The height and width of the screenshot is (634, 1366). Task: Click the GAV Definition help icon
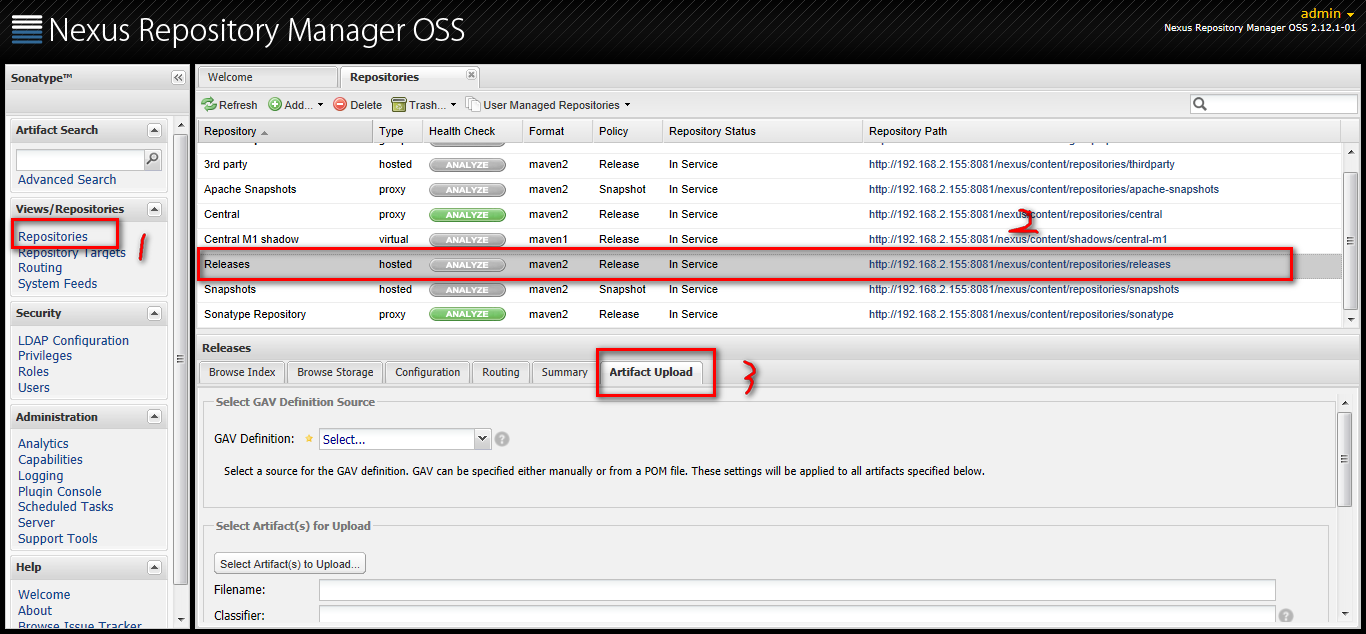[502, 439]
